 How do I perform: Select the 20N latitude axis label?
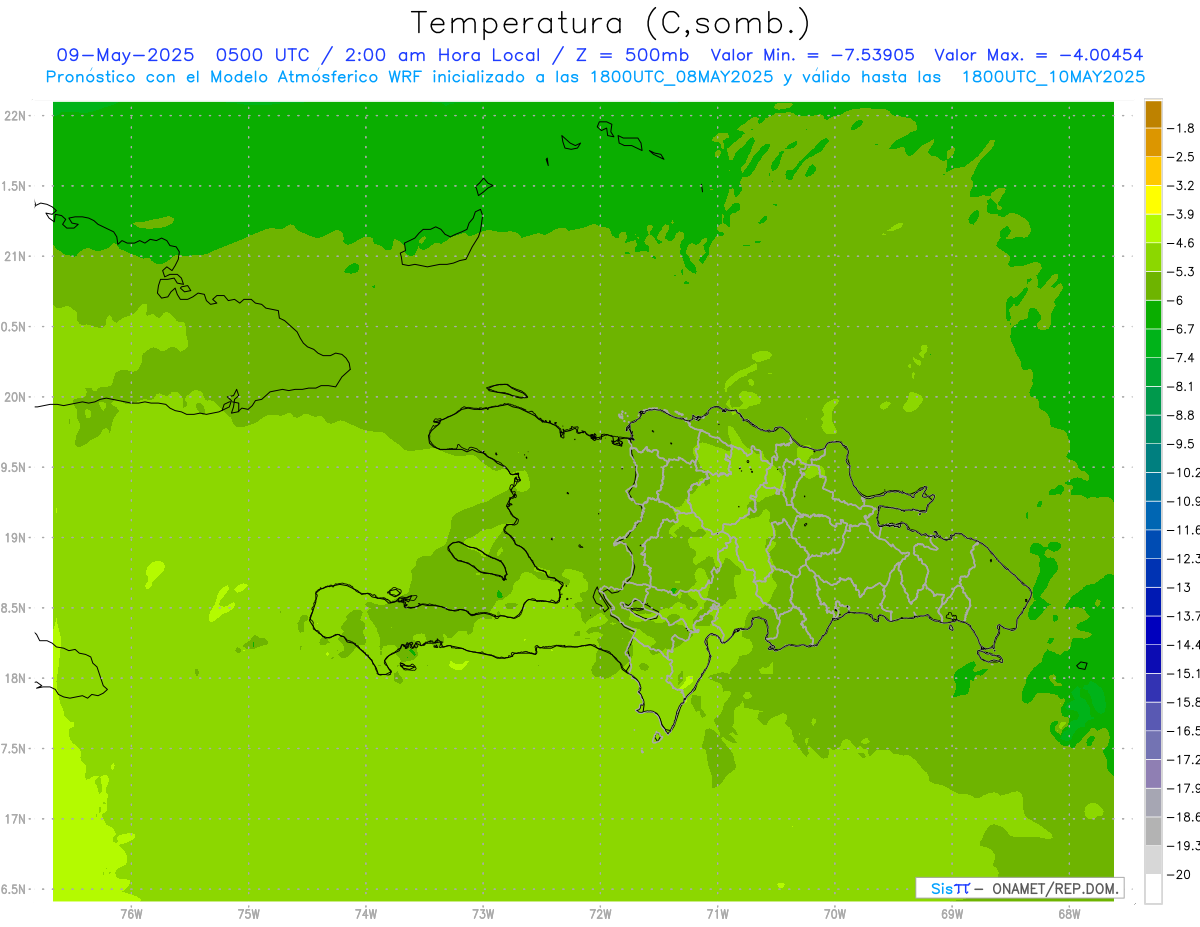coord(17,397)
